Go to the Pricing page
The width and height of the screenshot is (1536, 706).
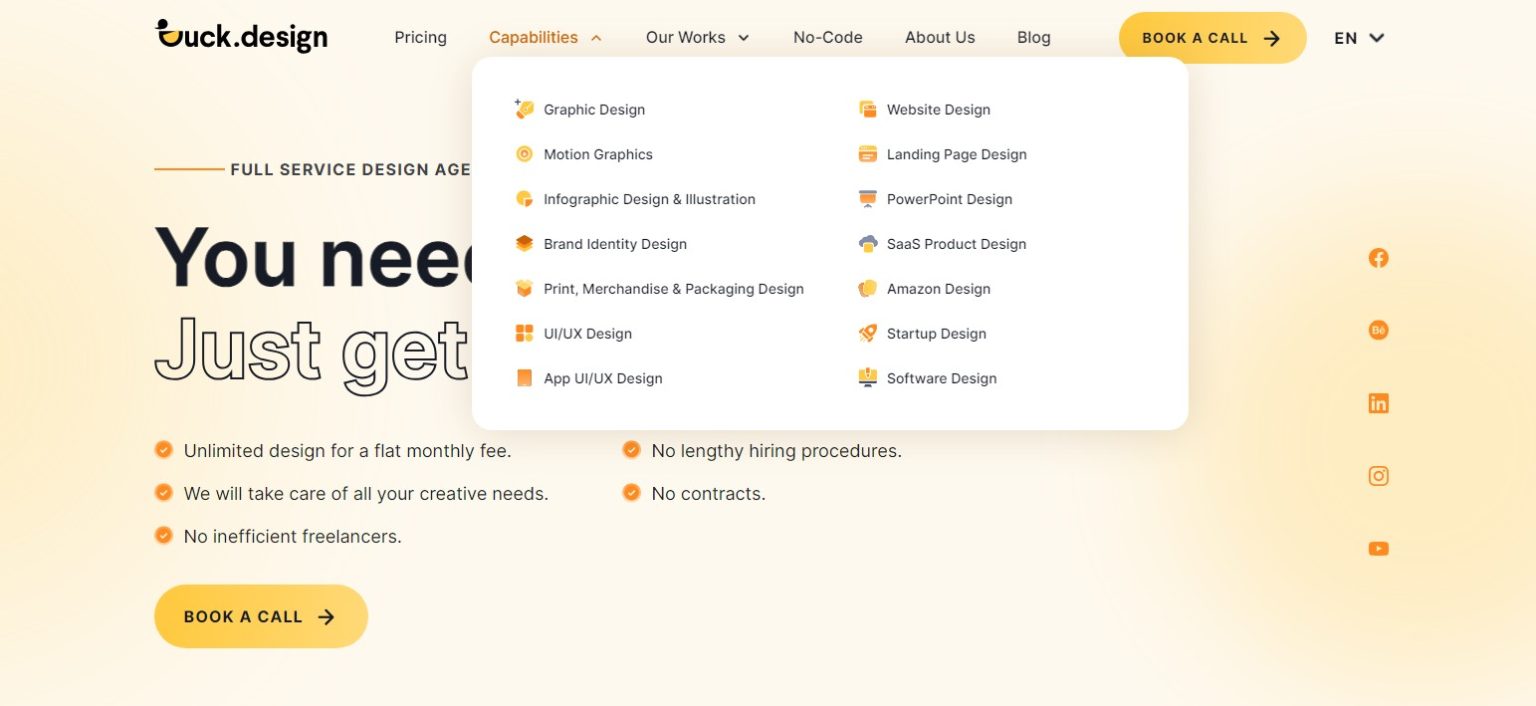point(420,38)
